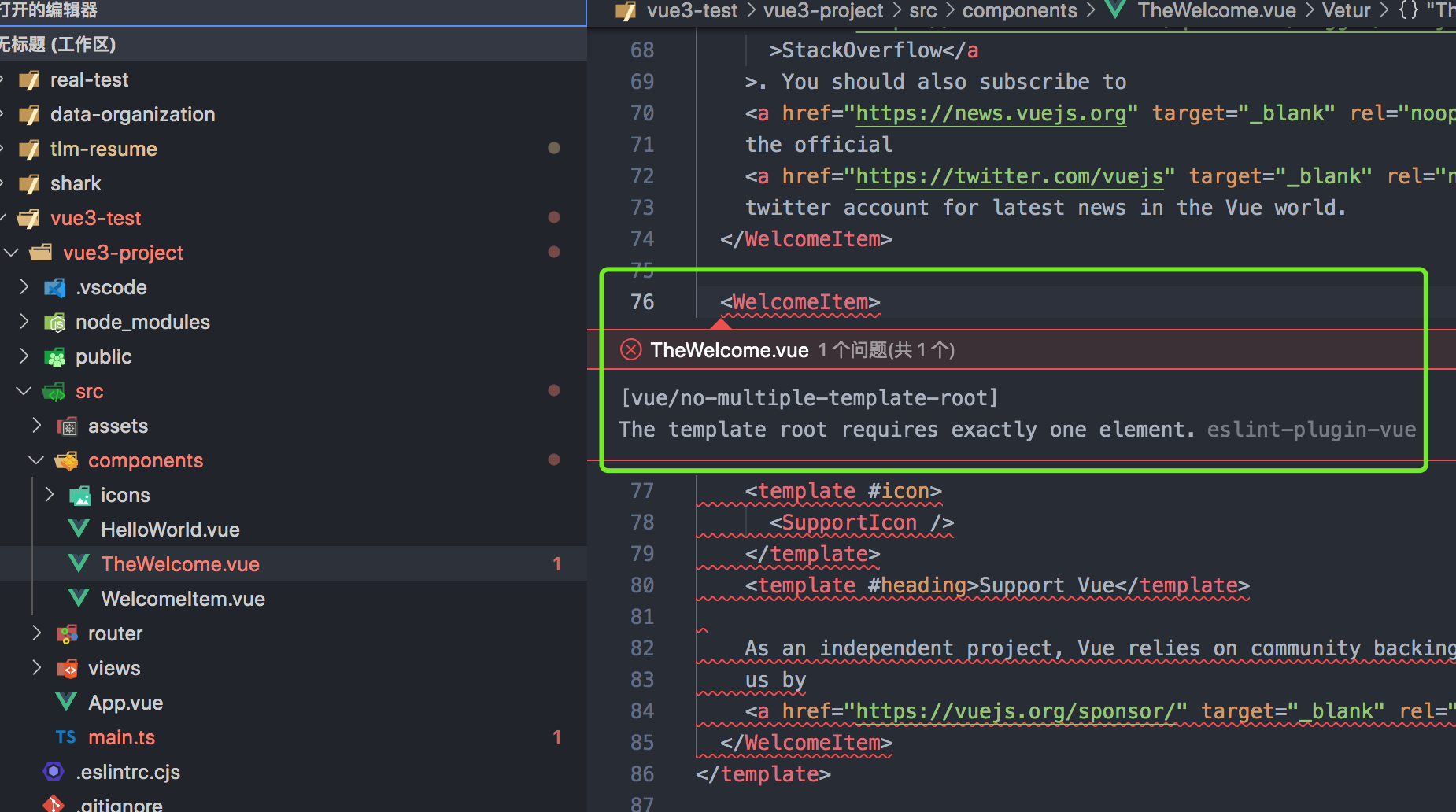Click src in the breadcrumb
This screenshot has height=812, width=1456.
click(x=922, y=11)
